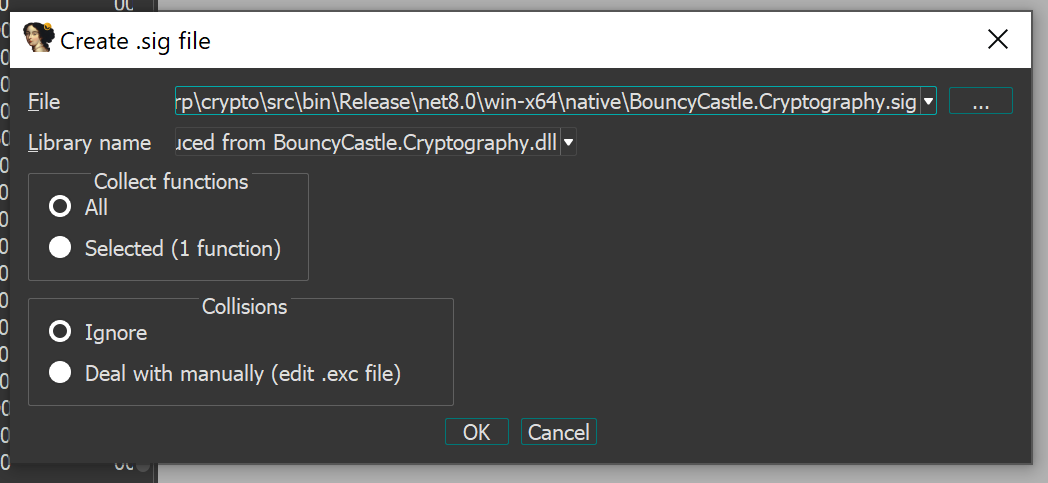Choose "Selected (1 function)" radio button
Viewport: 1048px width, 483px height.
coord(60,248)
